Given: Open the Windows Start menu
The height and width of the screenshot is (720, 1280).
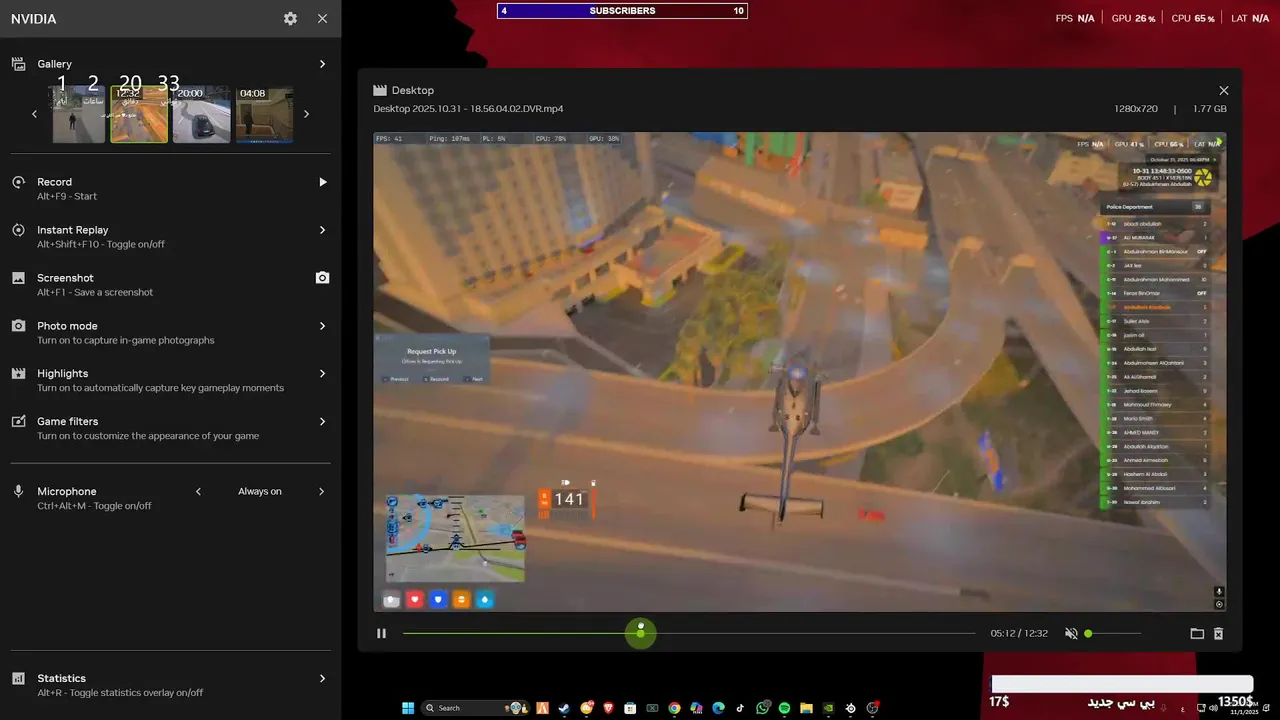Looking at the screenshot, I should click(x=408, y=708).
